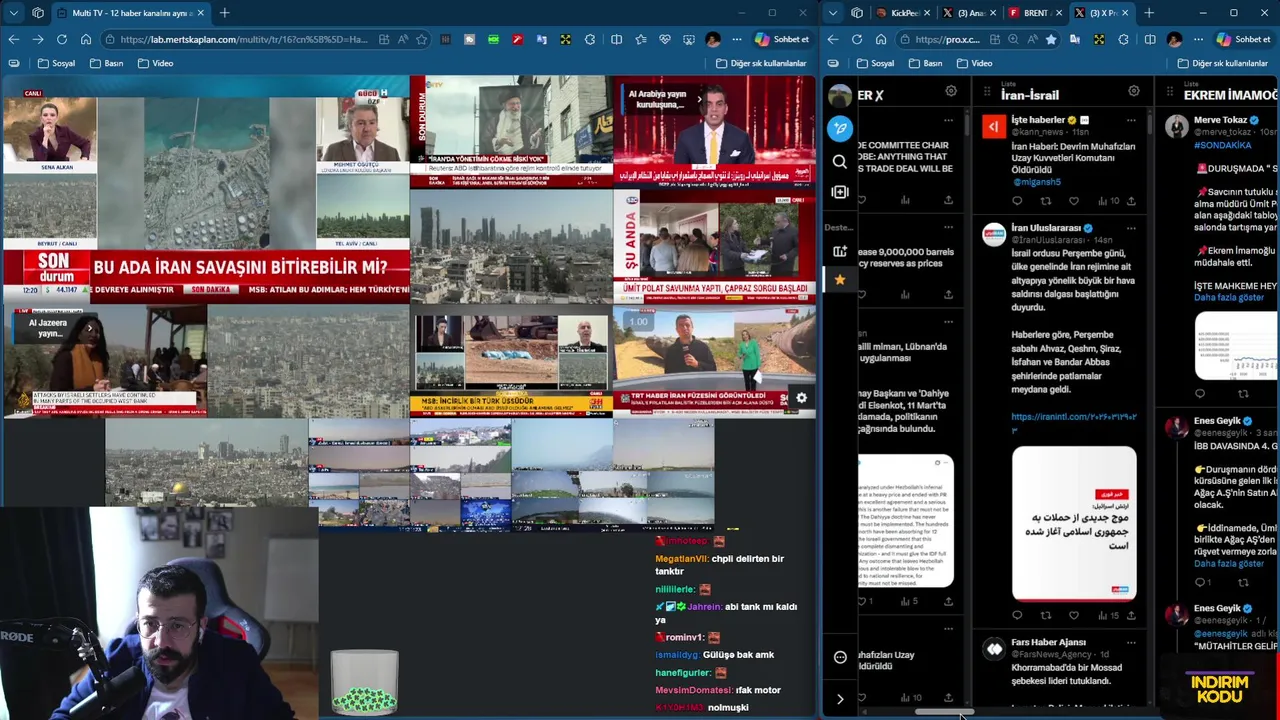Viewport: 1280px width, 720px height.
Task: Open a new tab in X Pro window
Action: pyautogui.click(x=1149, y=13)
